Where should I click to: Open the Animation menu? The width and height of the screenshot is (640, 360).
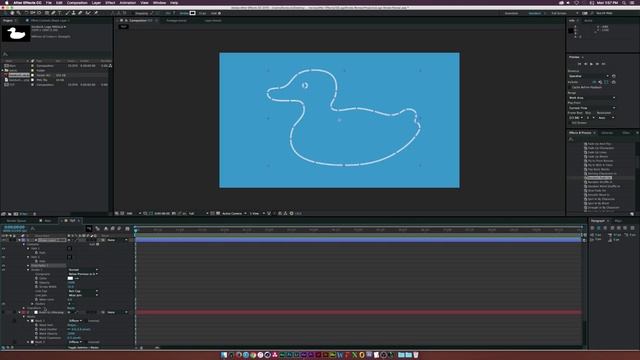127,2
